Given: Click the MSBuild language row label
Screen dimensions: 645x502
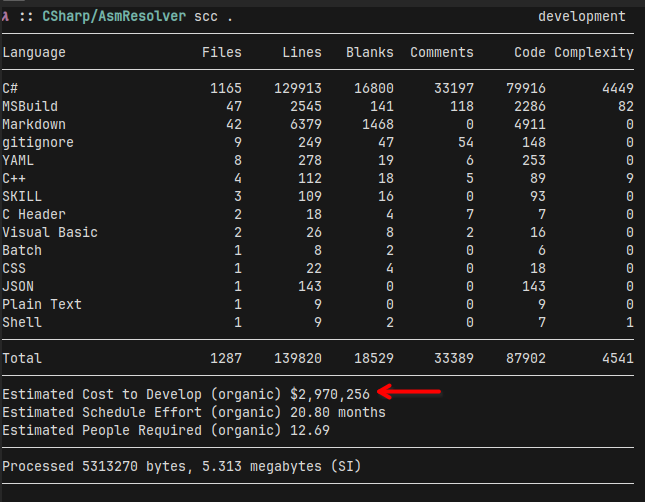Looking at the screenshot, I should tap(30, 107).
